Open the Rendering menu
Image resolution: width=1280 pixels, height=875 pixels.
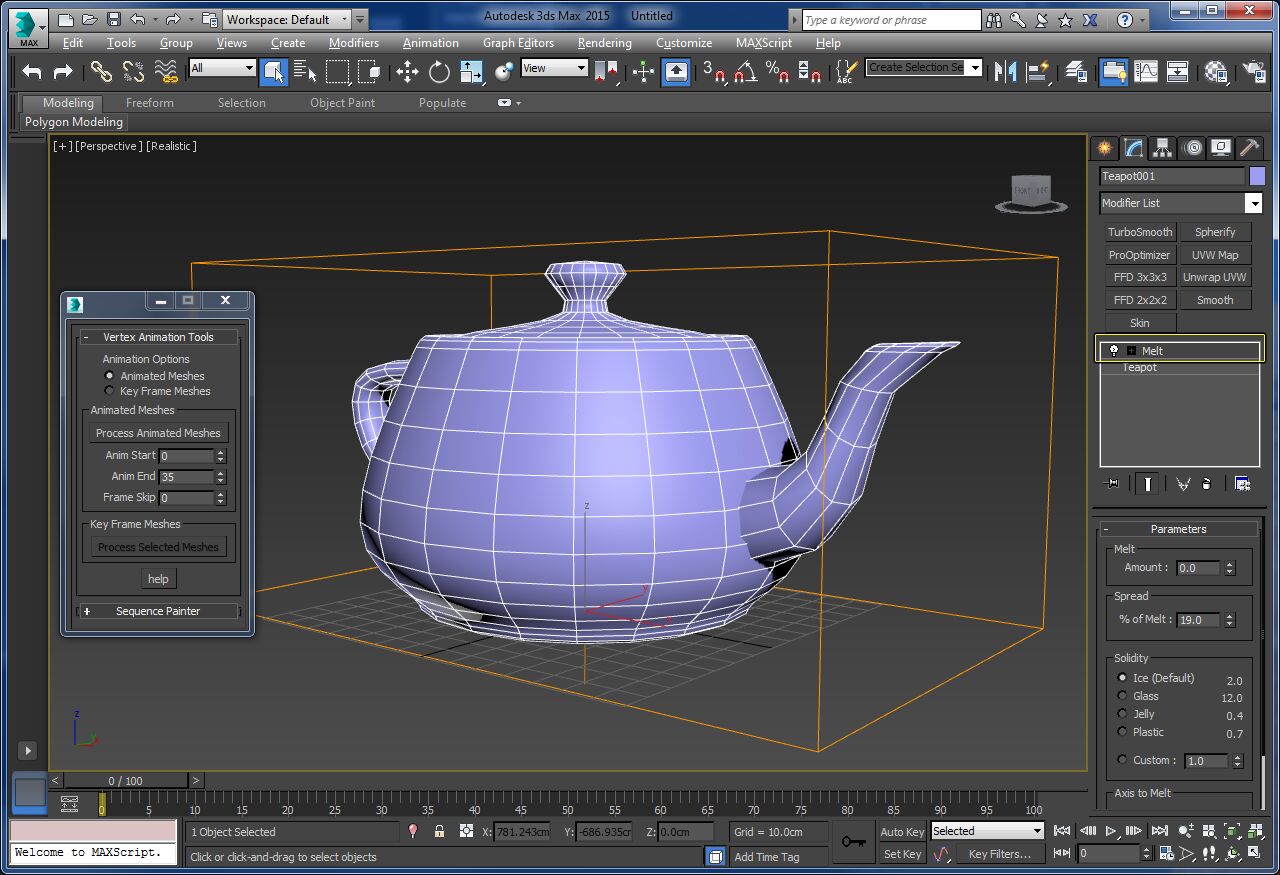(604, 43)
